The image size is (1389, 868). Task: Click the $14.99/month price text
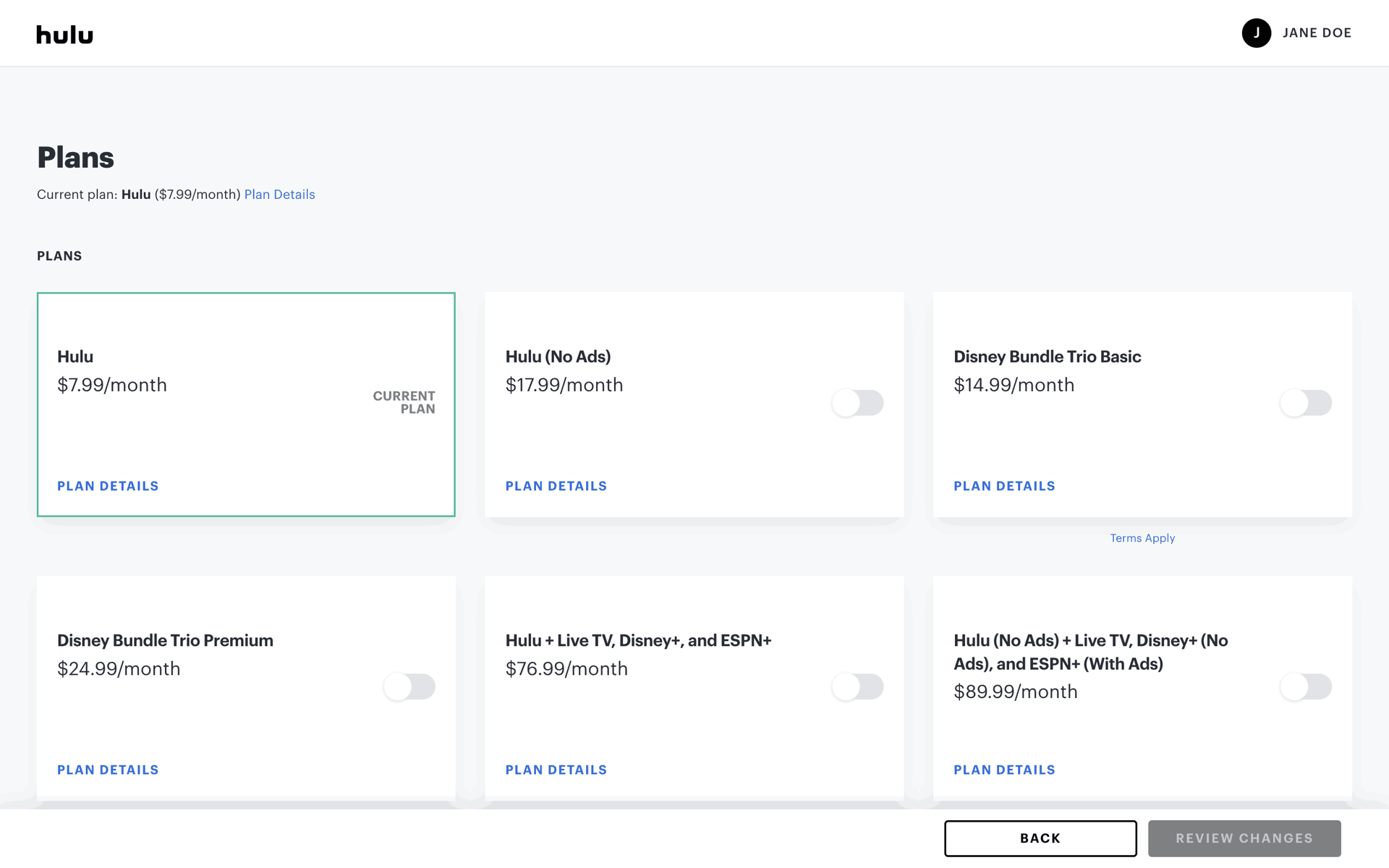[x=1014, y=386]
